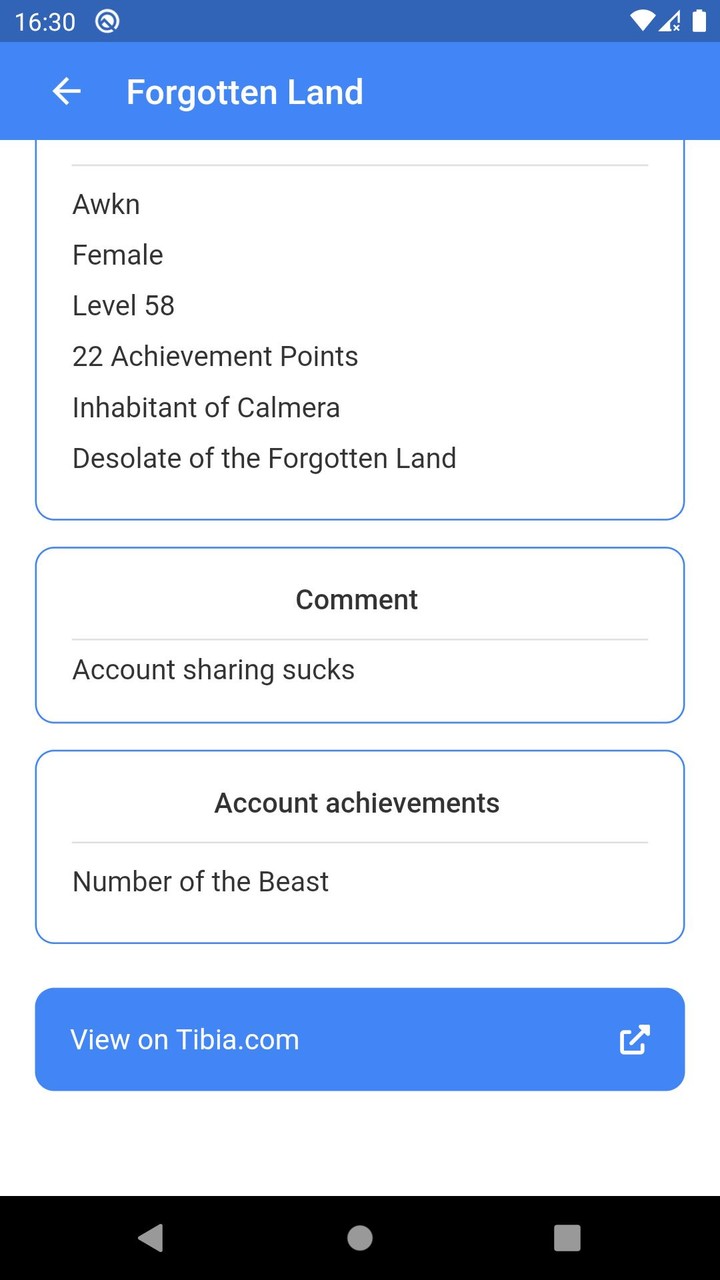Click the Forgotten Land page title

[244, 92]
